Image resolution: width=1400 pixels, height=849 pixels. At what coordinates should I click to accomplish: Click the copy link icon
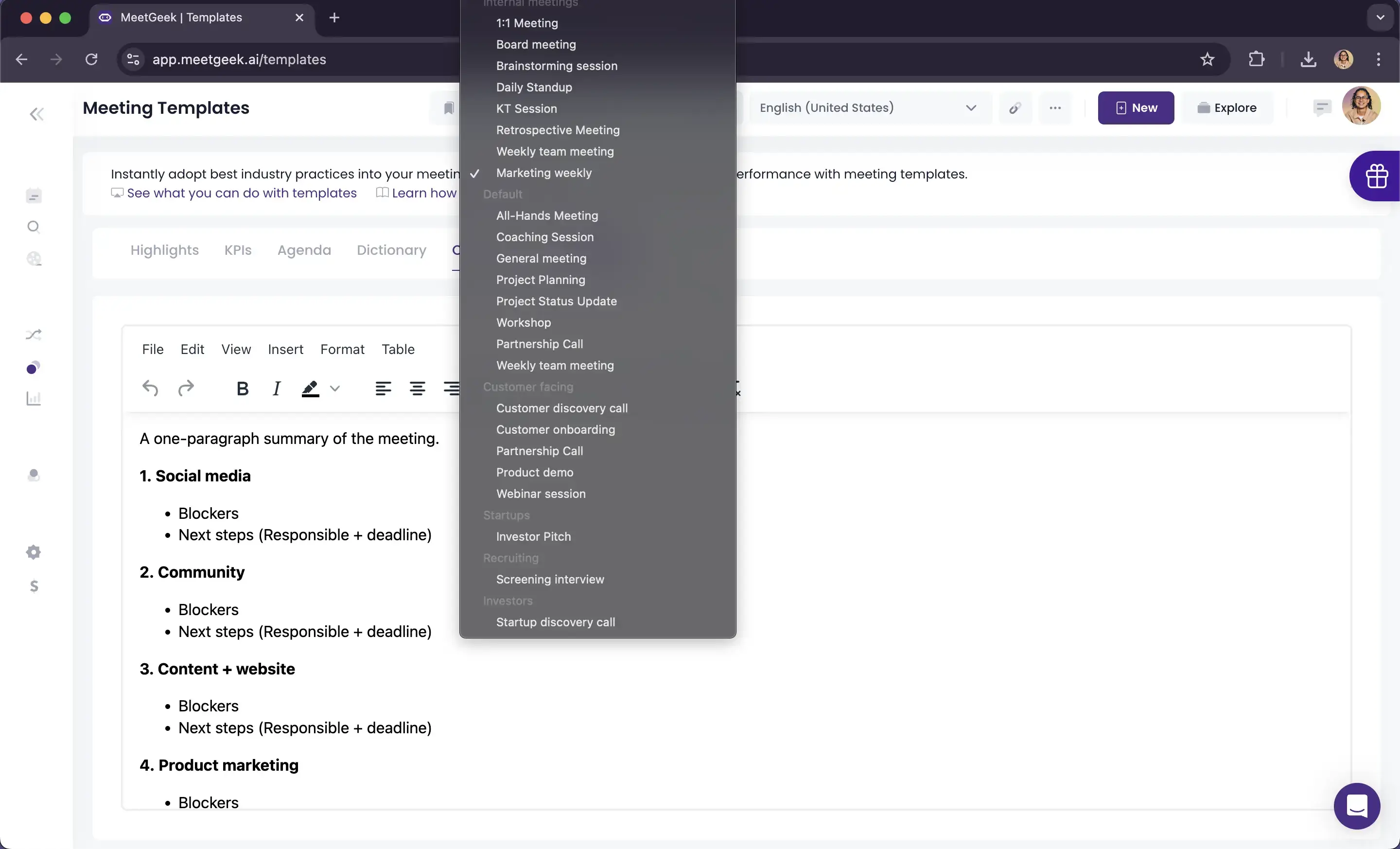[x=1015, y=108]
